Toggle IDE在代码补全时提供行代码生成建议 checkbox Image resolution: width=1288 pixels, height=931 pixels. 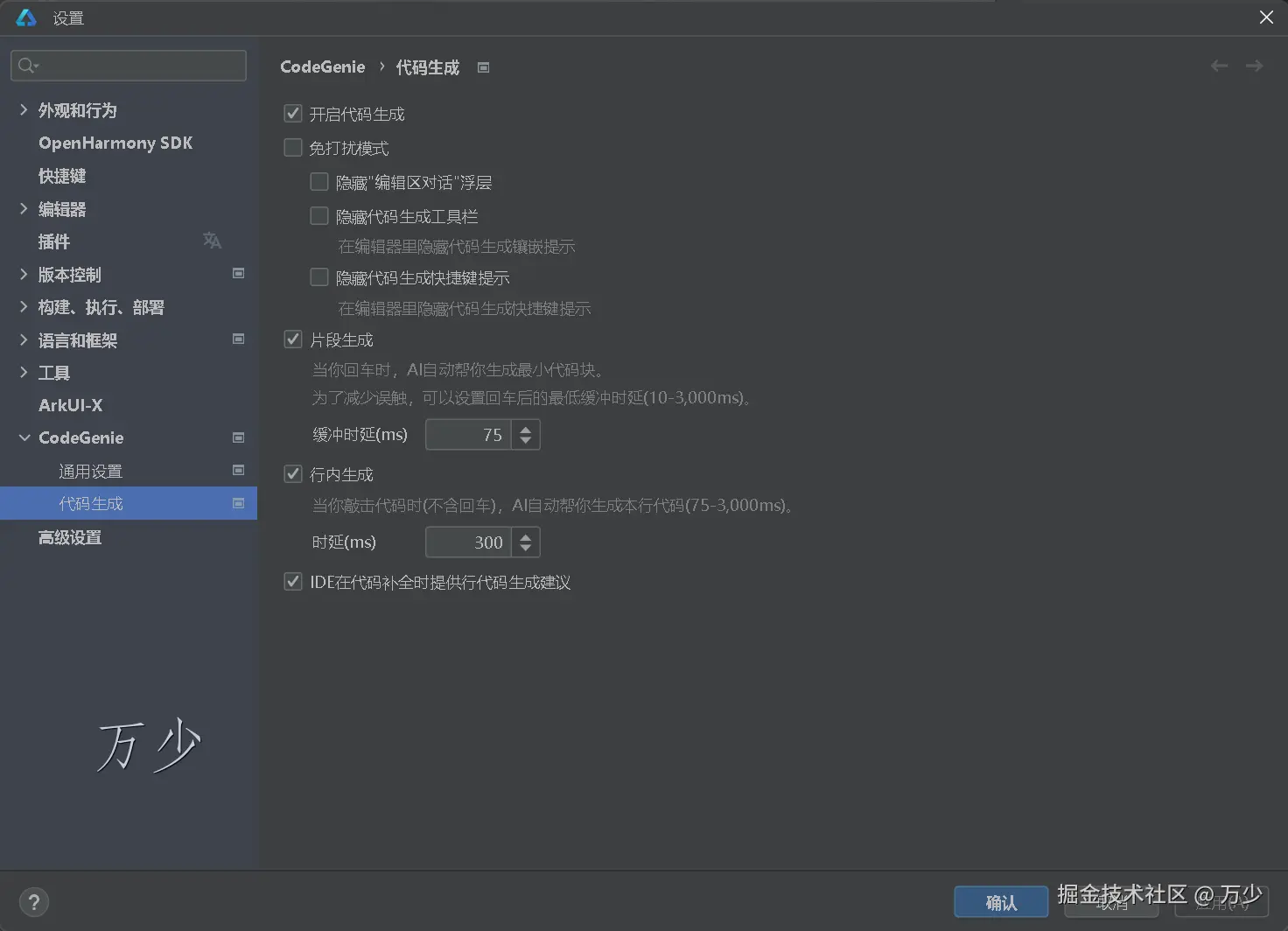[x=293, y=582]
